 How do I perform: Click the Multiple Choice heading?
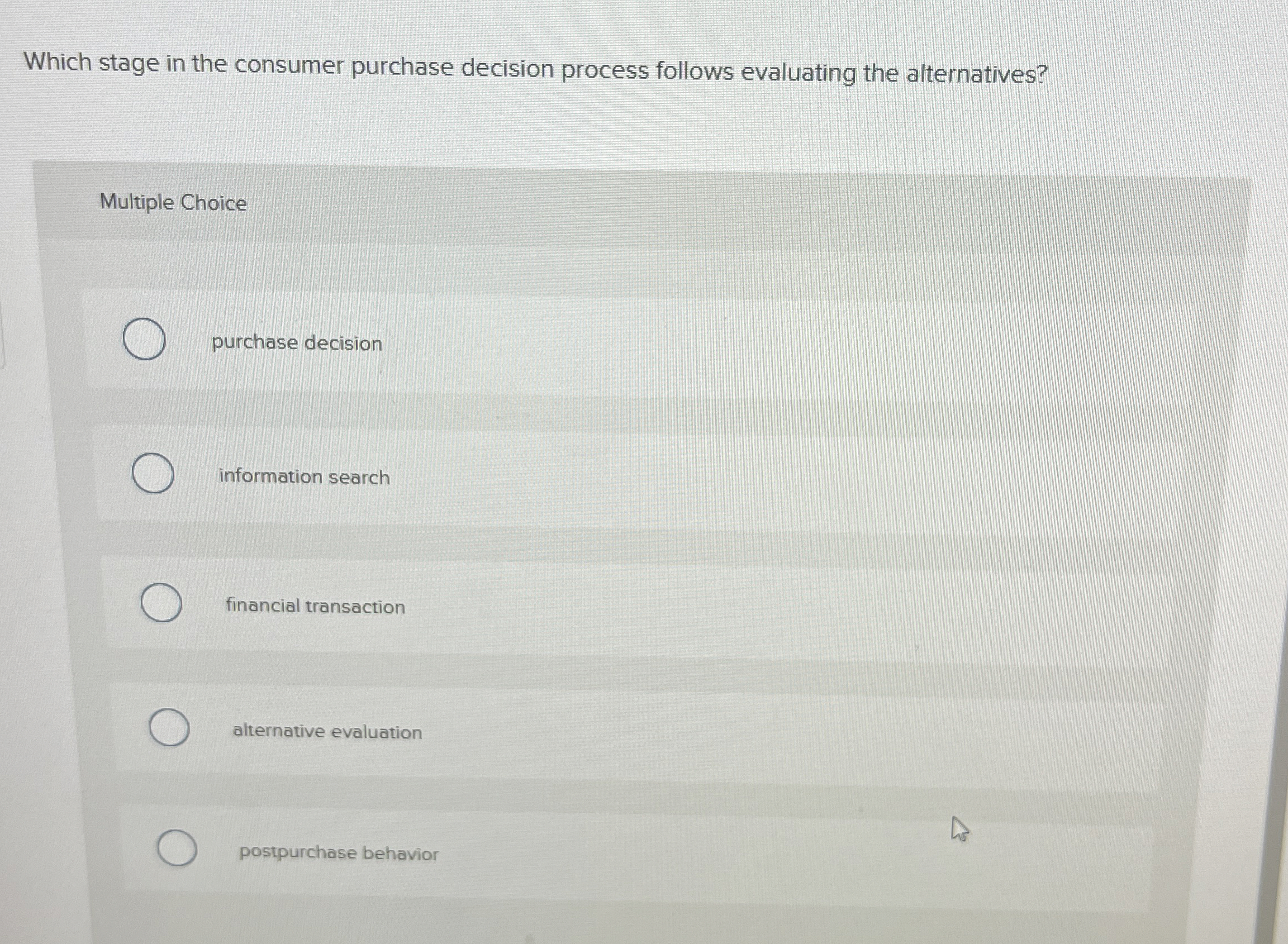coord(173,203)
